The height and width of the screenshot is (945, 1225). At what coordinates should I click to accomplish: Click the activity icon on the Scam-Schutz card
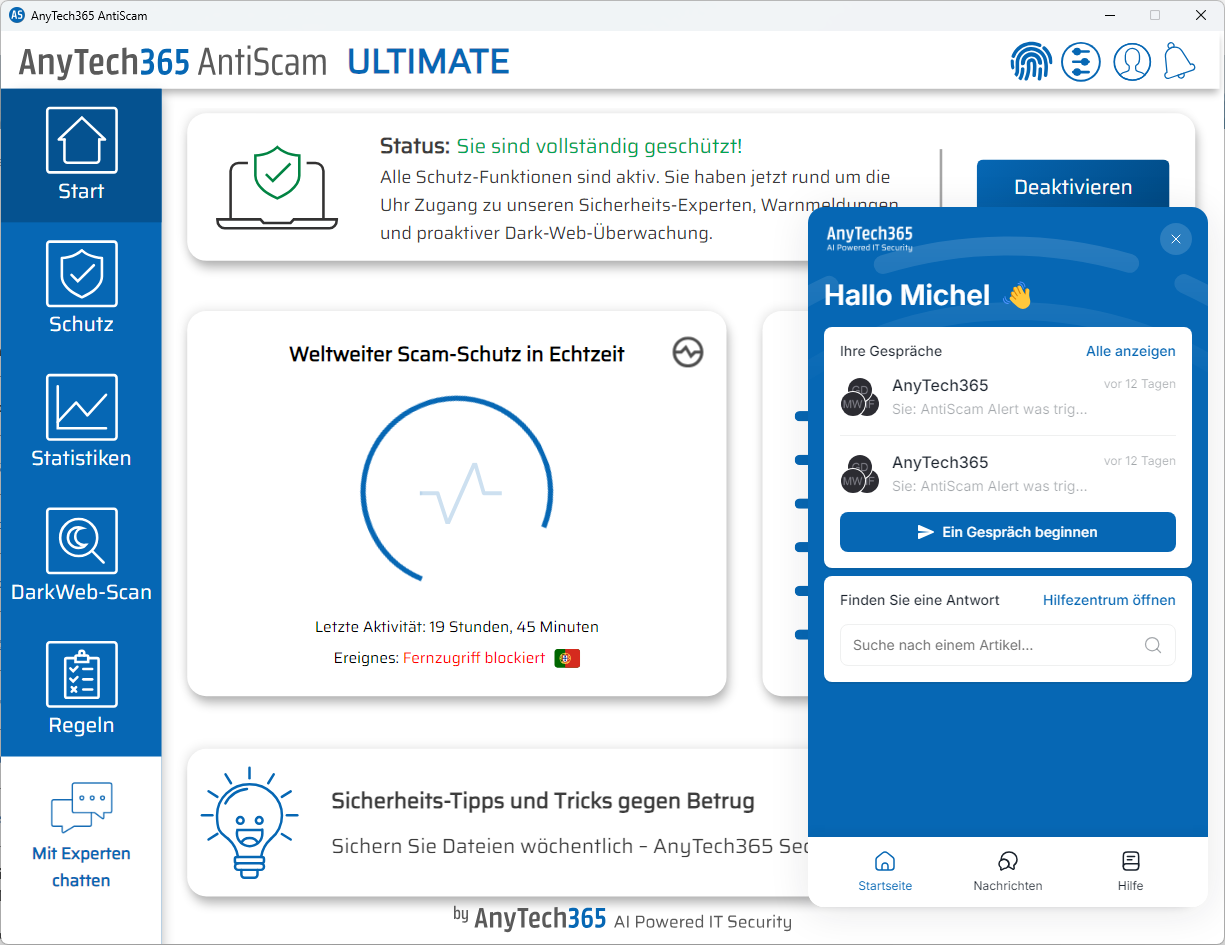tap(687, 353)
